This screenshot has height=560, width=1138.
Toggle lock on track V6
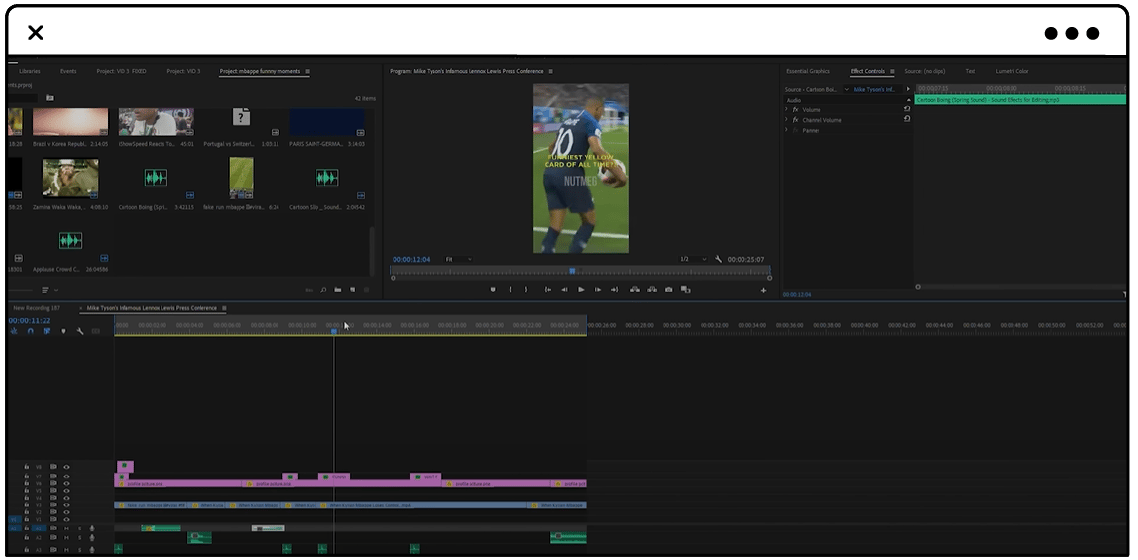(x=27, y=484)
